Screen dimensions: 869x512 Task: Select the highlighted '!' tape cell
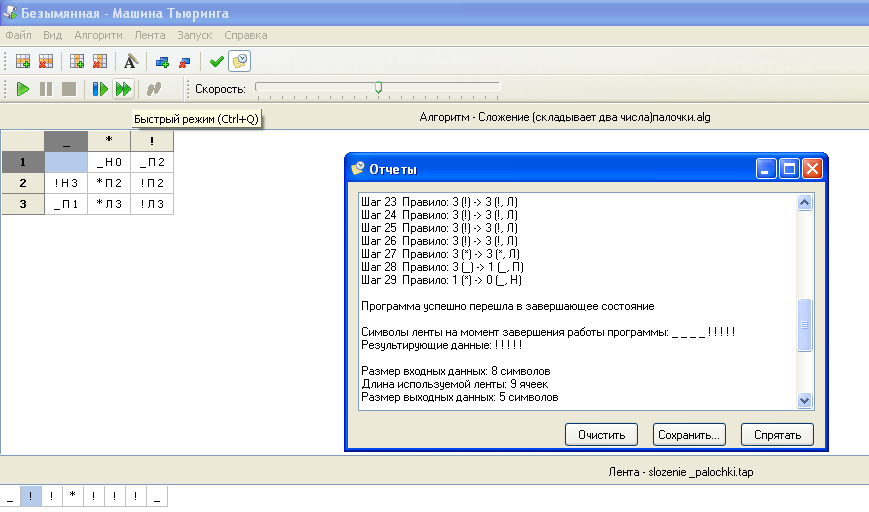pyautogui.click(x=30, y=496)
